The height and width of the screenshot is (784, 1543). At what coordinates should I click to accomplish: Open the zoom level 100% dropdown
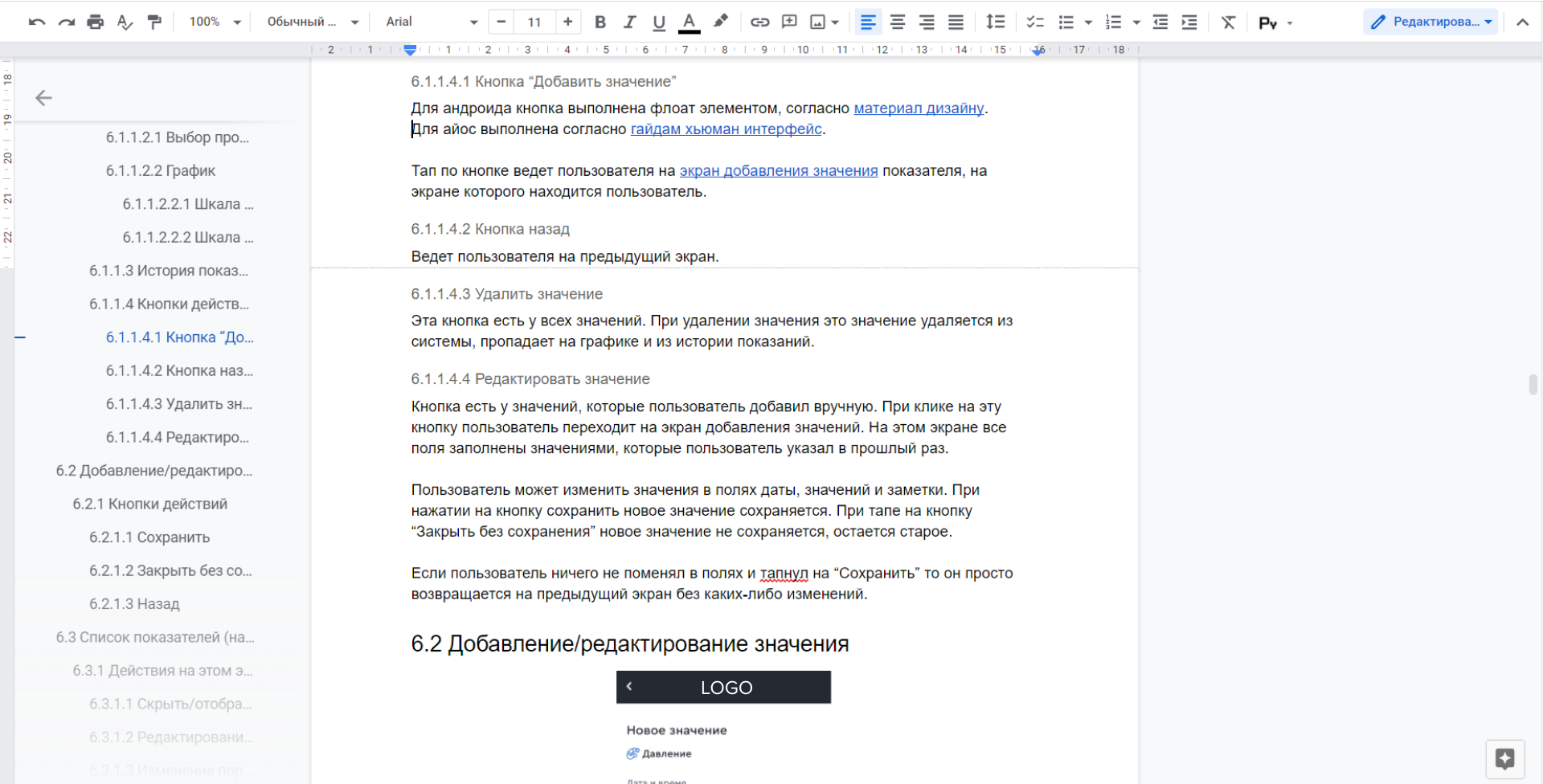214,22
